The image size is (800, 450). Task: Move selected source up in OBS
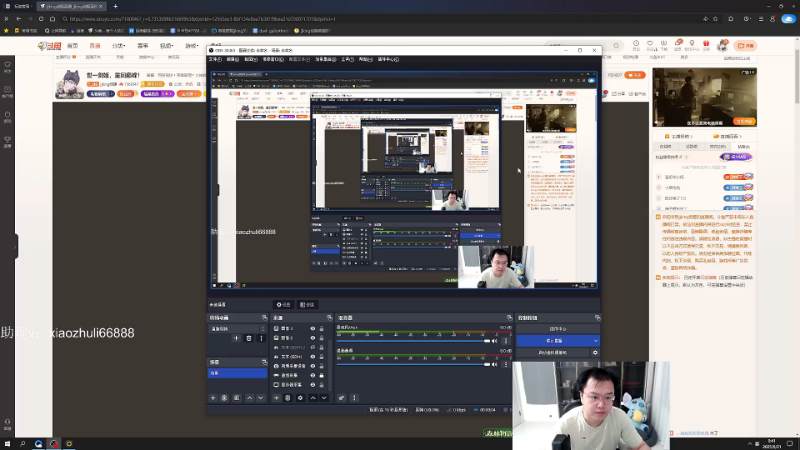pos(313,398)
